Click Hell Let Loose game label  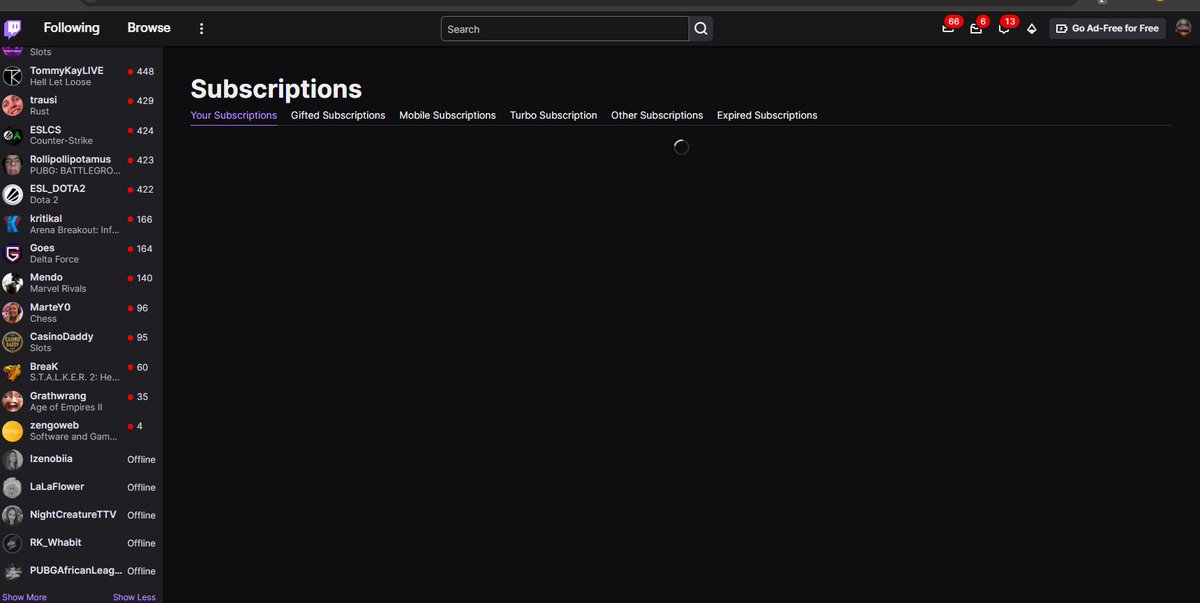click(x=60, y=82)
